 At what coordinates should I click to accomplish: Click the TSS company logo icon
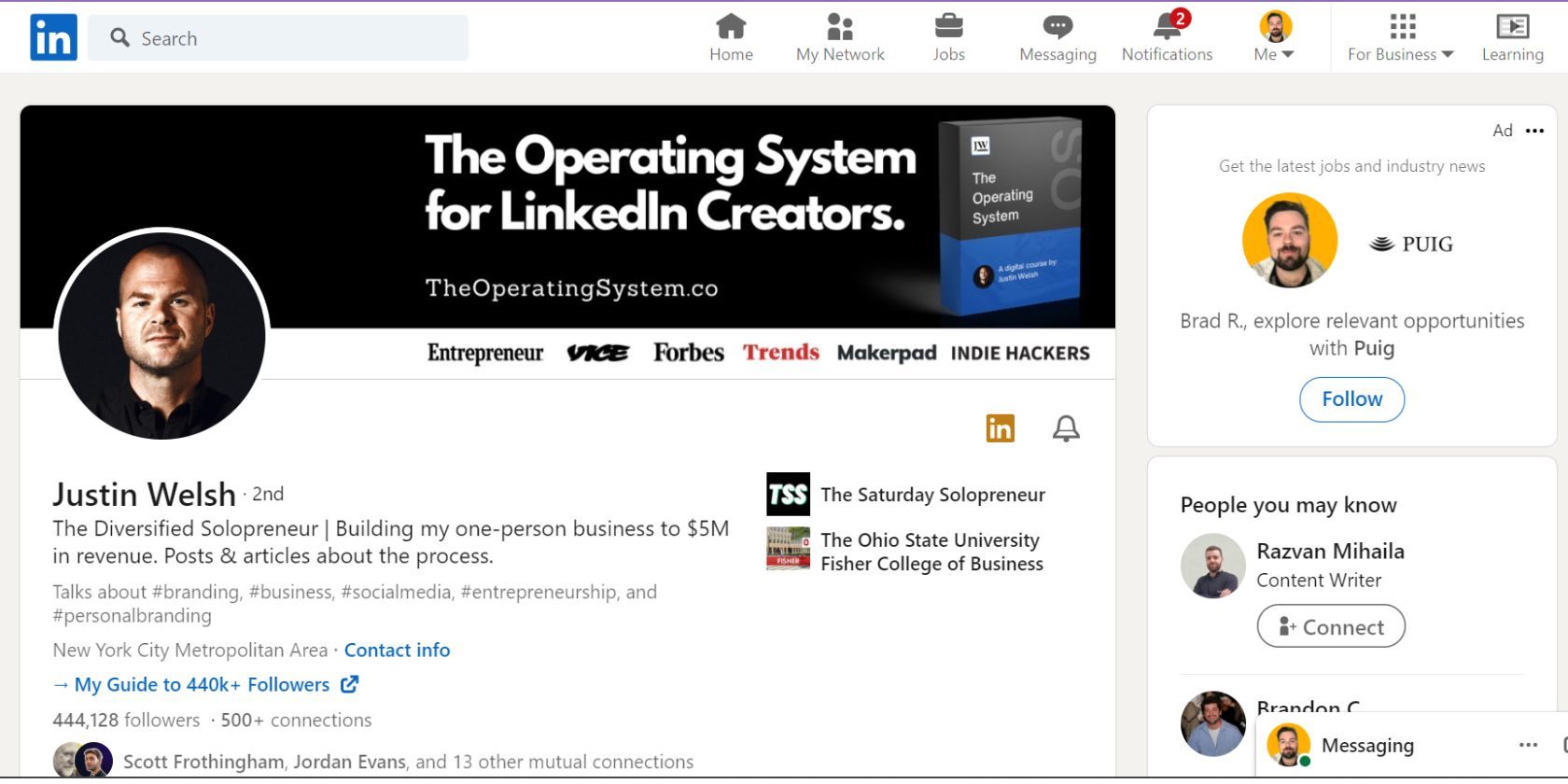(x=788, y=495)
